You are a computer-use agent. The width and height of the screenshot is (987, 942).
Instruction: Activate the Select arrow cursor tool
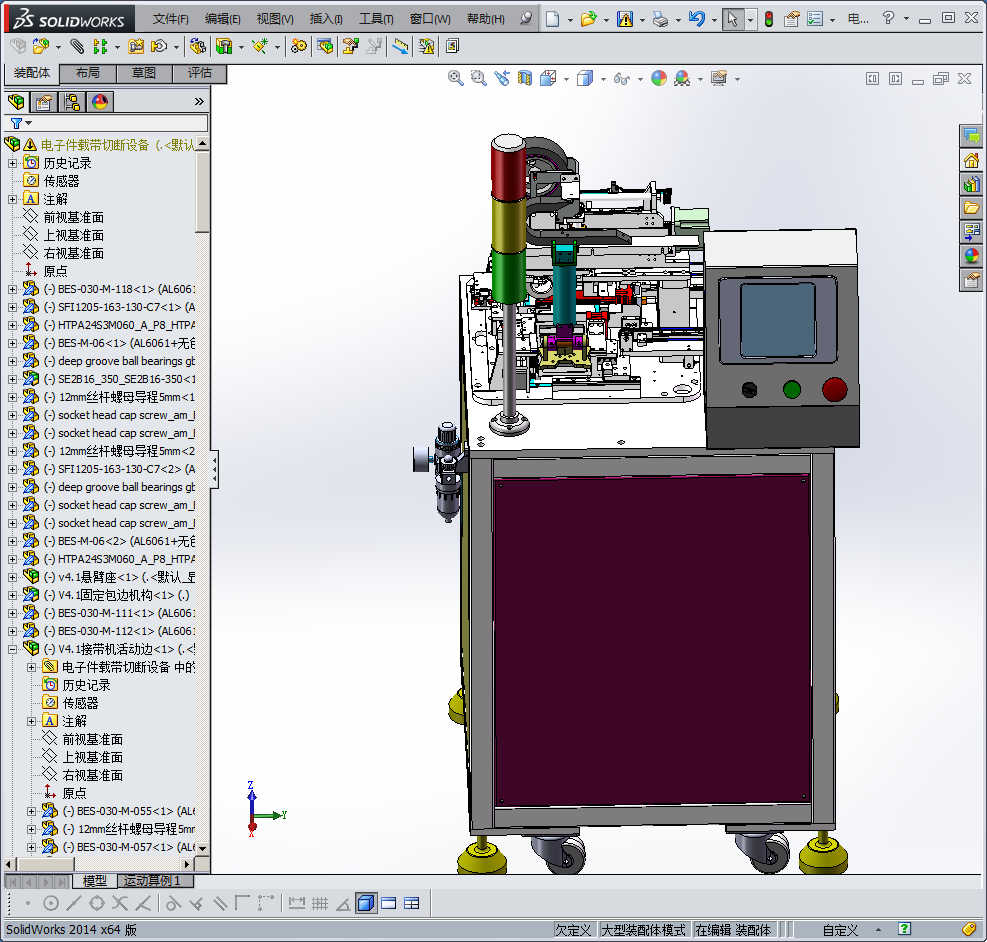click(x=732, y=19)
